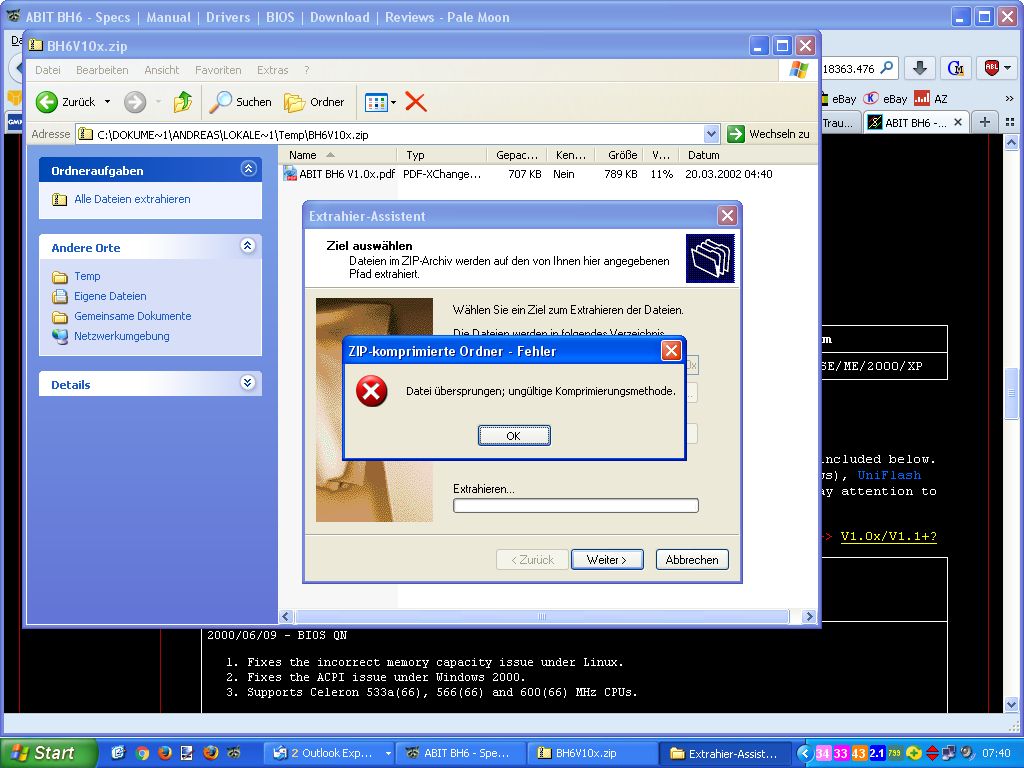1024x768 pixels.
Task: Open Eigene Dateien link
Action: [x=110, y=296]
